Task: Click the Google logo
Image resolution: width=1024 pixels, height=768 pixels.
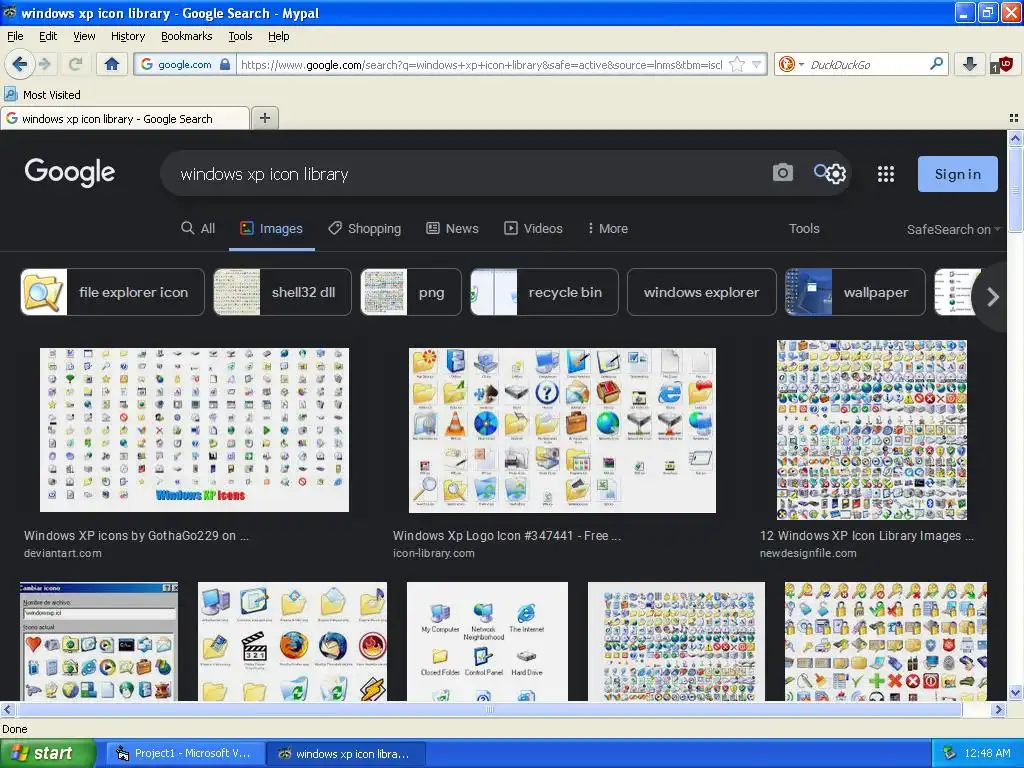Action: 70,172
